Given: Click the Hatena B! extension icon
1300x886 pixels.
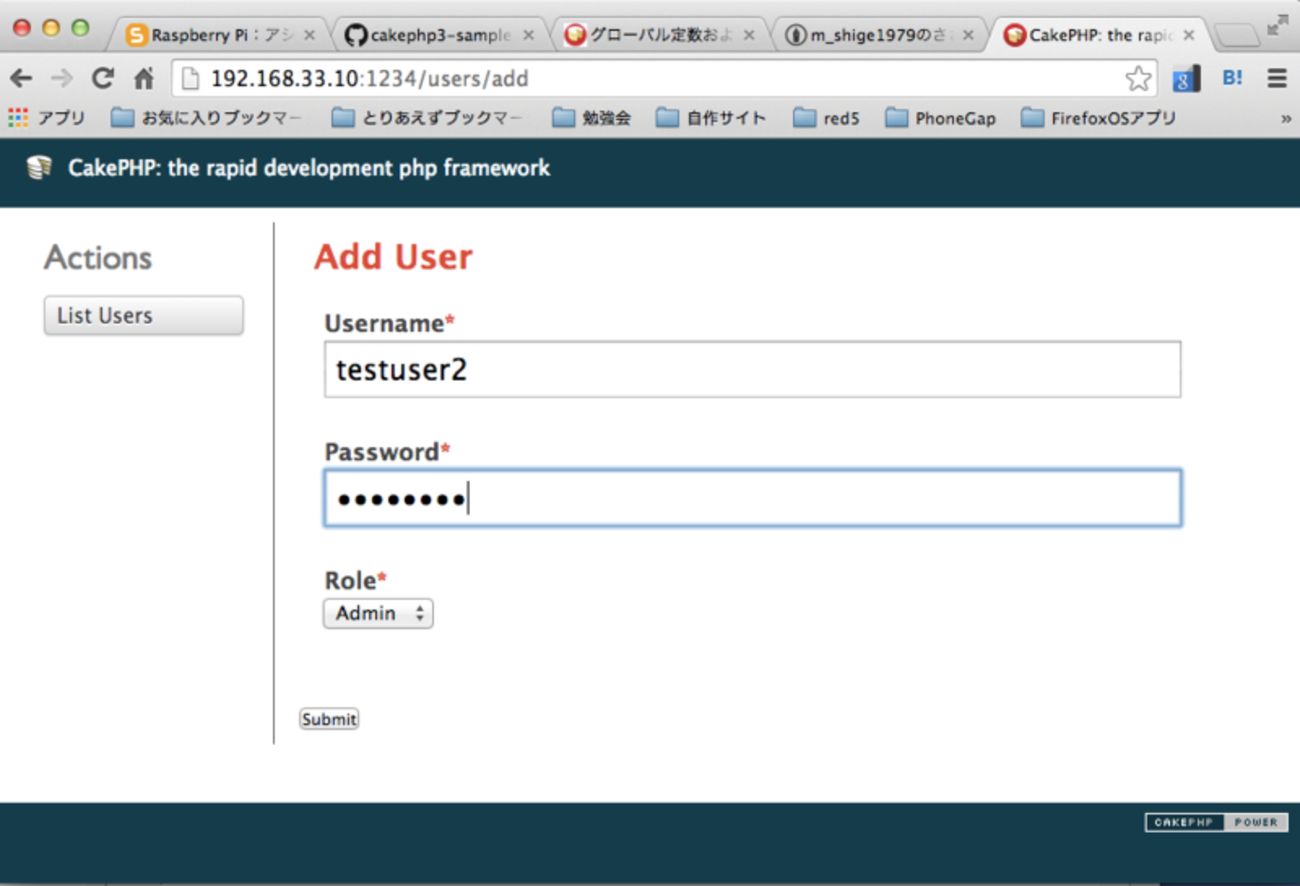Looking at the screenshot, I should click(x=1231, y=78).
